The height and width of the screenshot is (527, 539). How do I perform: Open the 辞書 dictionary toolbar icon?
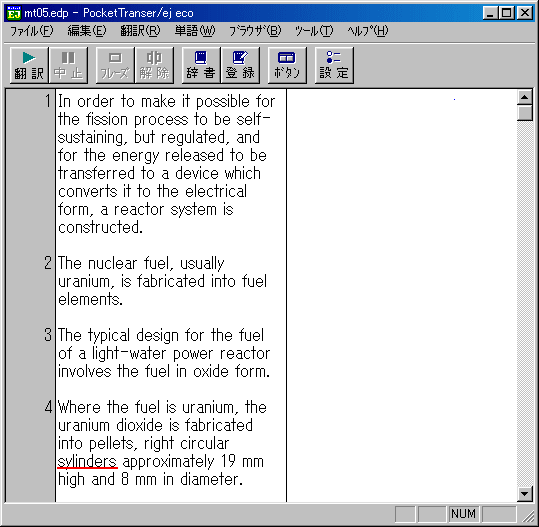pyautogui.click(x=201, y=65)
